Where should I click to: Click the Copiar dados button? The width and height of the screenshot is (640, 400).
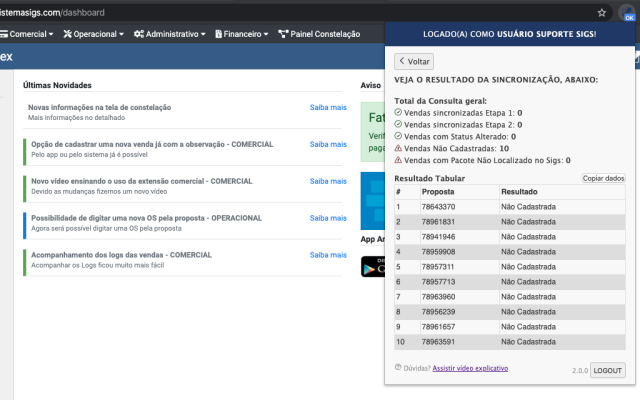tap(603, 178)
